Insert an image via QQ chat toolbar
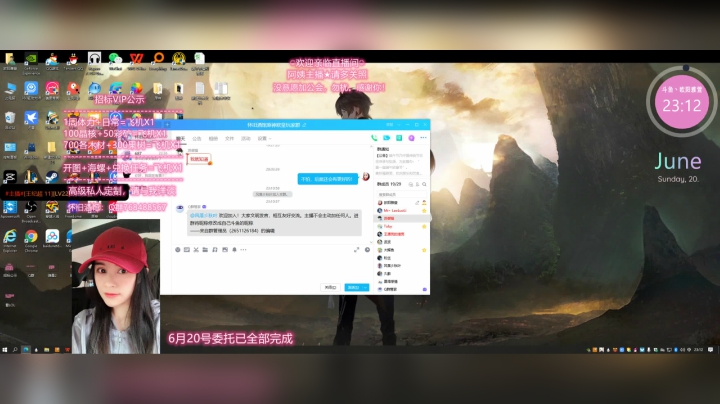 [225, 250]
